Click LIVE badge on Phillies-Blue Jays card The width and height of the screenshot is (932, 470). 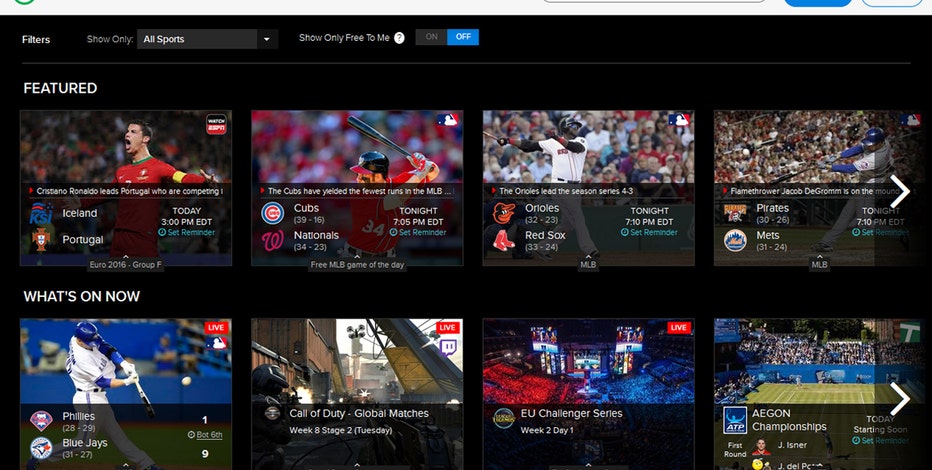click(x=216, y=327)
